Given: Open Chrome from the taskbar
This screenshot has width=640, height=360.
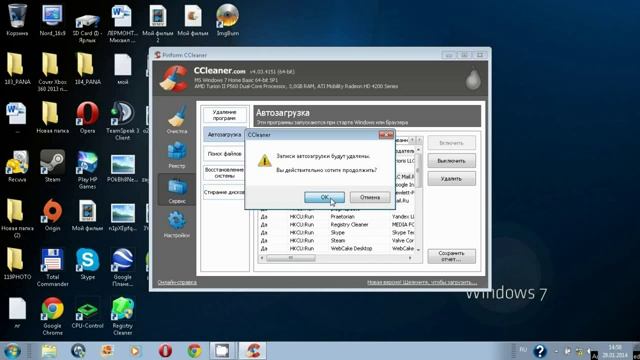Looking at the screenshot, I should pyautogui.click(x=194, y=351).
